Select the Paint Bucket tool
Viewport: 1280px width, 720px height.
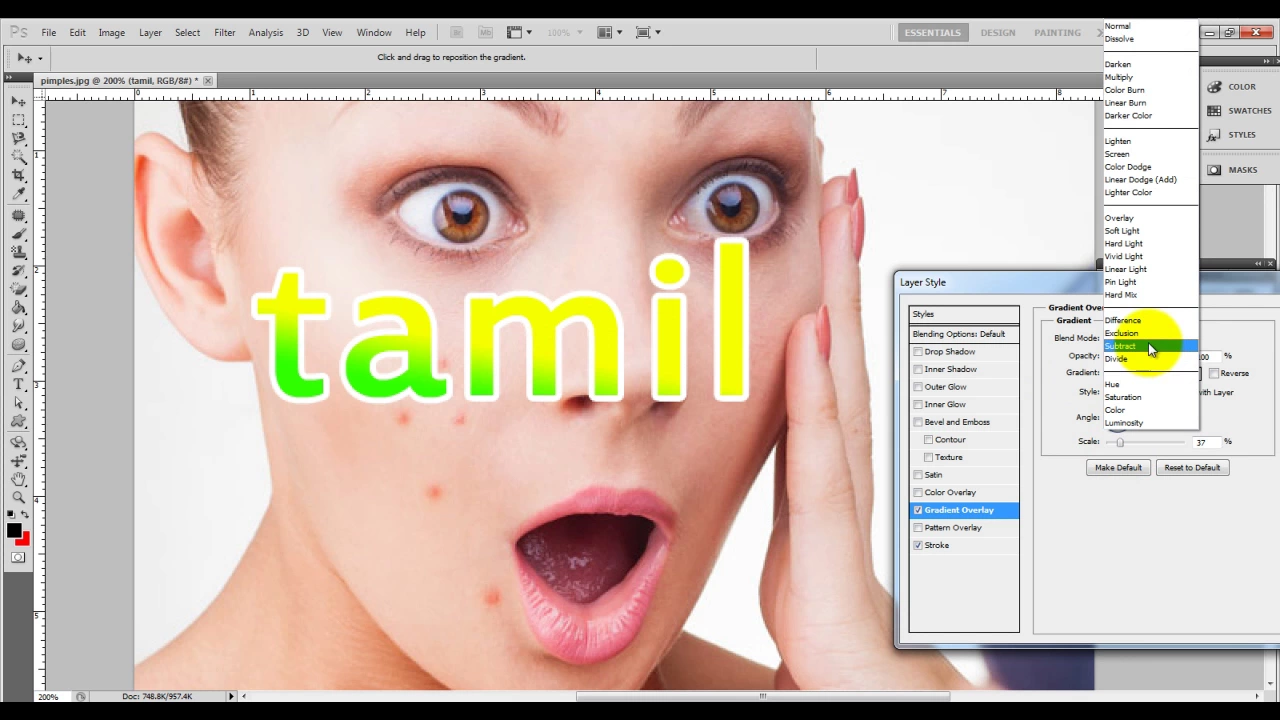(x=18, y=307)
